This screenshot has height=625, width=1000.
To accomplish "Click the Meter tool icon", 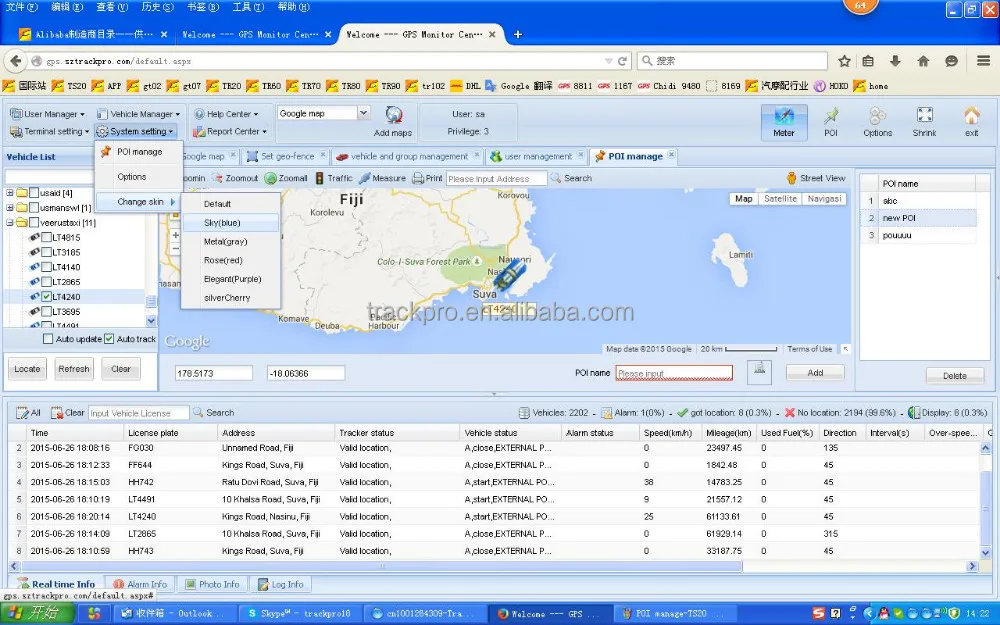I will pos(784,116).
